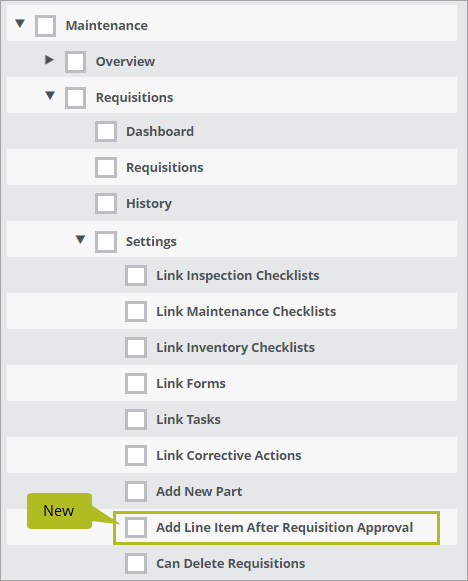
Task: Tick Link Maintenance Checklists checkbox
Action: coord(136,312)
